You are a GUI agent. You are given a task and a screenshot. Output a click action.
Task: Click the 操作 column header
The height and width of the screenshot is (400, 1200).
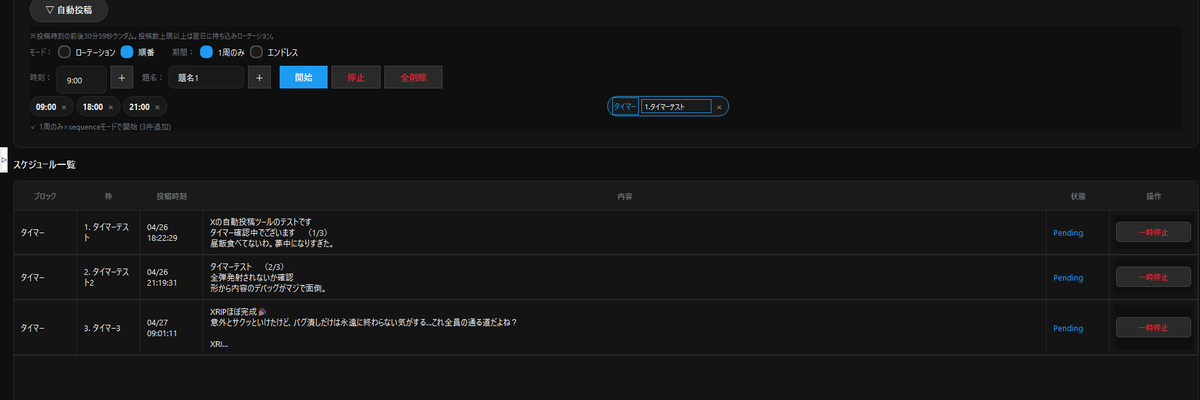pos(1154,196)
